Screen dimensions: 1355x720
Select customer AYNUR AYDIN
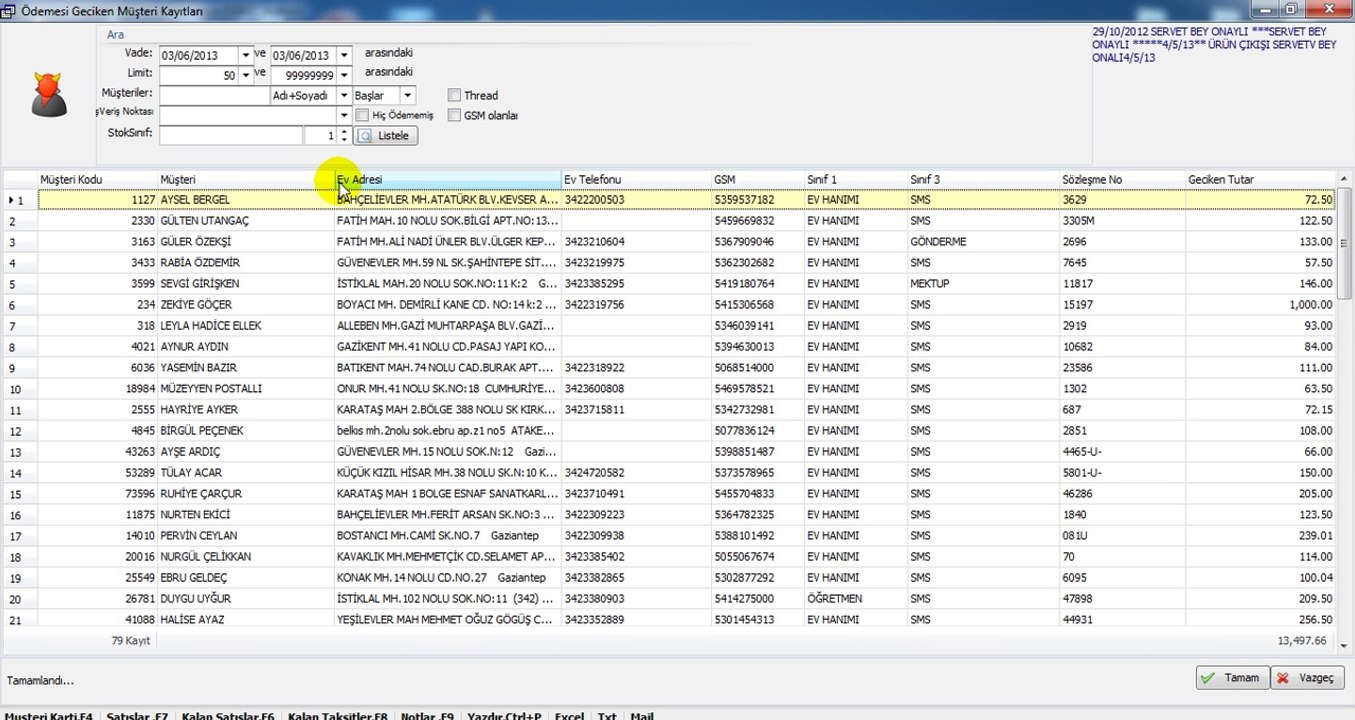pos(194,347)
